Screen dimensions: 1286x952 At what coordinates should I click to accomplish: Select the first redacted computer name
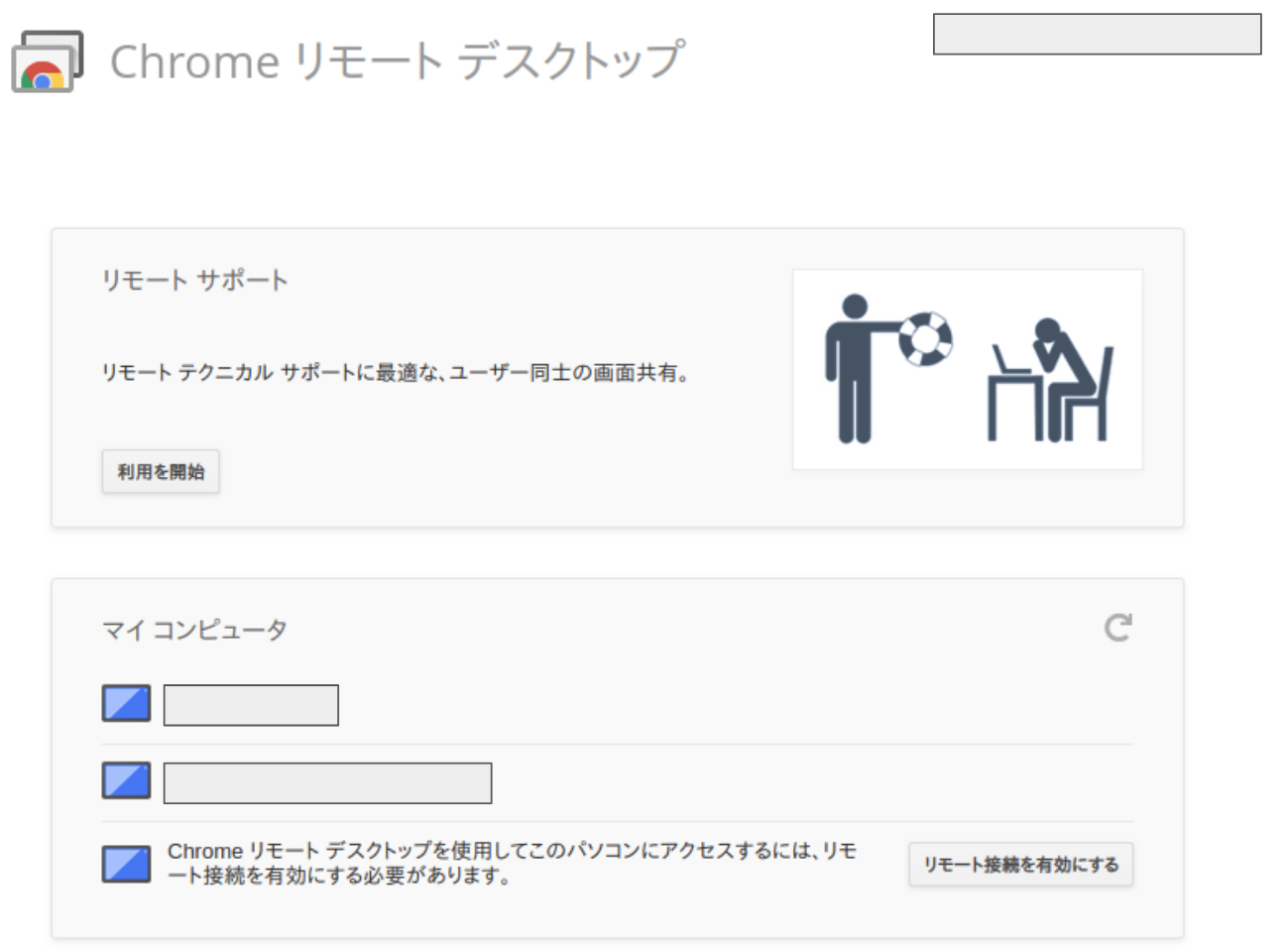pyautogui.click(x=251, y=705)
